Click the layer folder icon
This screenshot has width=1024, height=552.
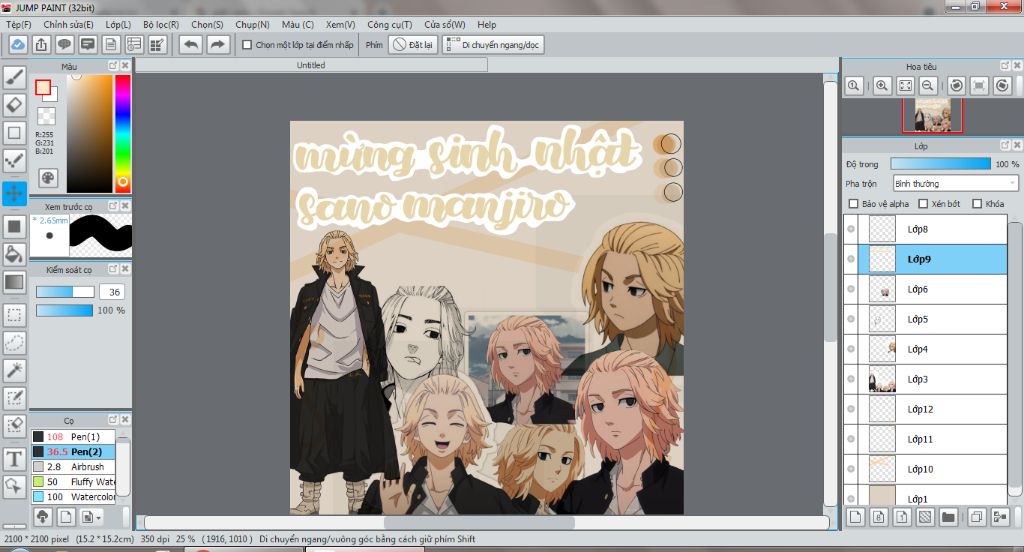click(x=948, y=517)
